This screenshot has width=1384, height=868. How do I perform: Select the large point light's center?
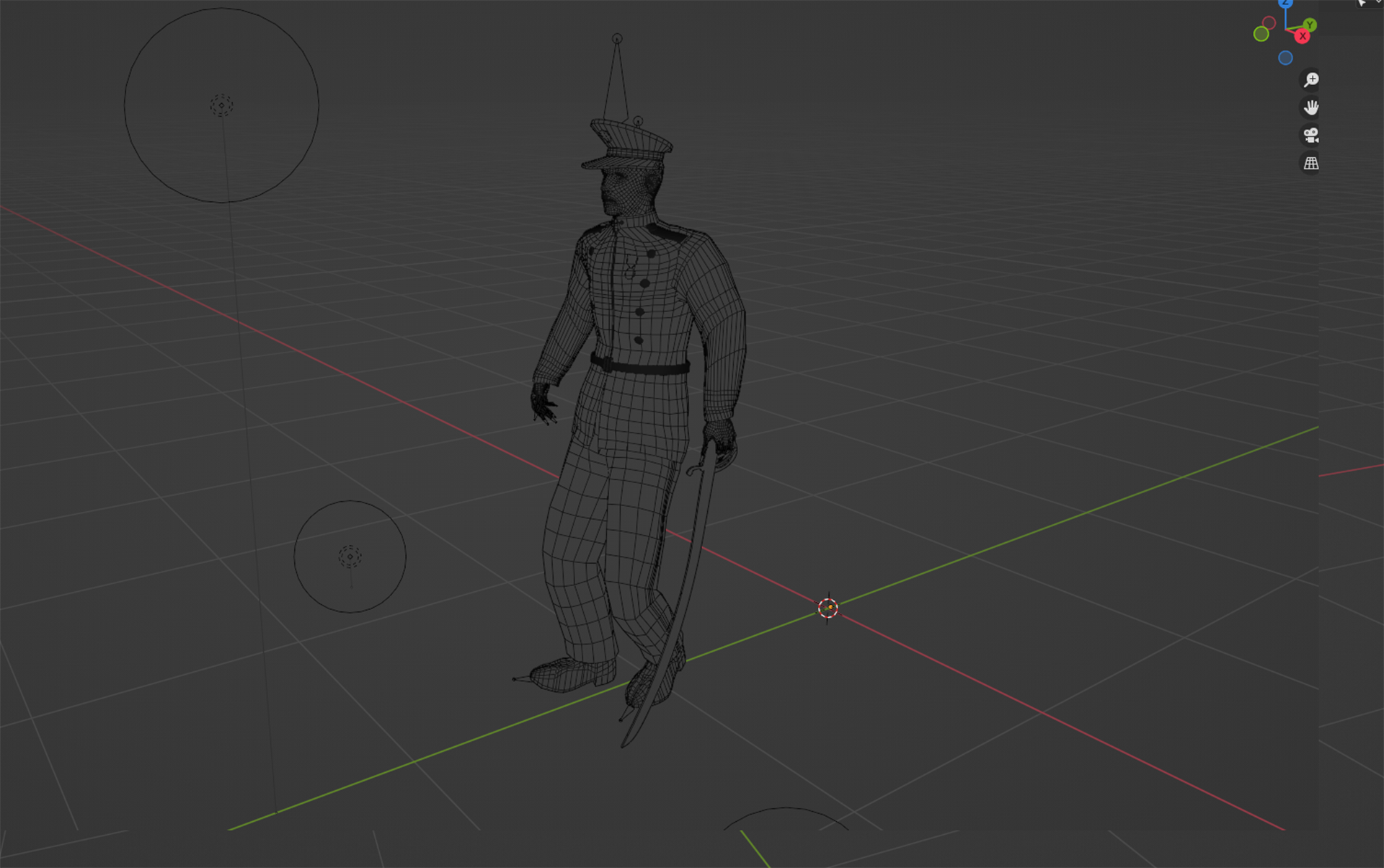[221, 105]
